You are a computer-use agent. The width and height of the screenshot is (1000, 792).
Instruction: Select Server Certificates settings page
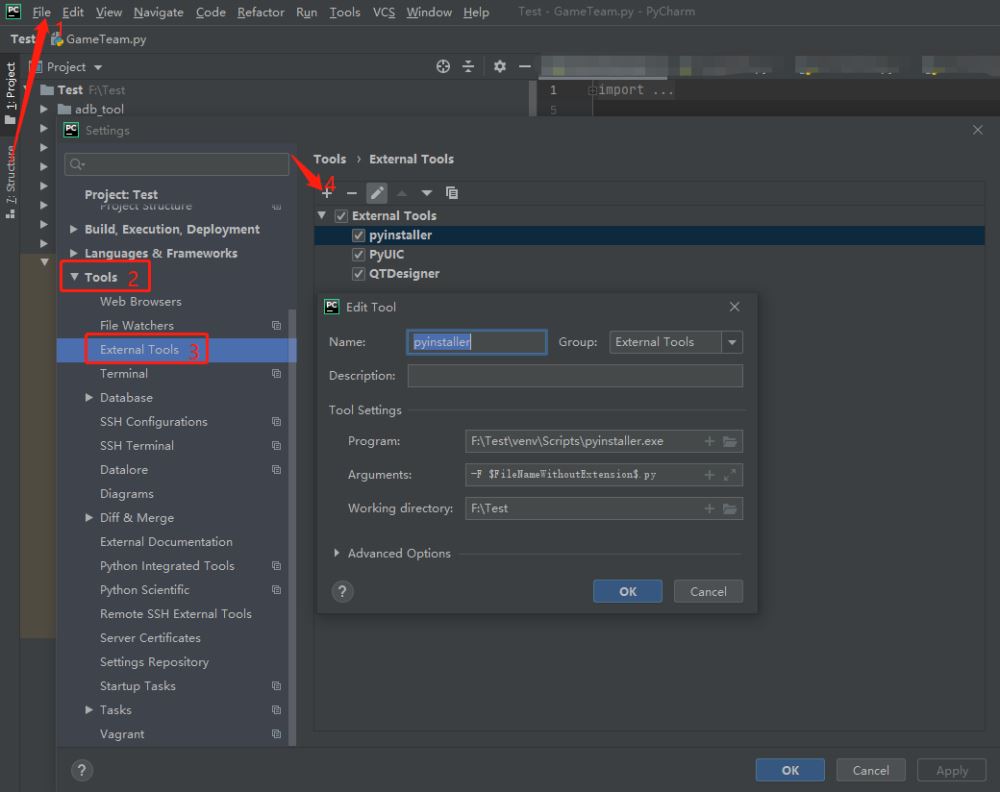(x=150, y=638)
